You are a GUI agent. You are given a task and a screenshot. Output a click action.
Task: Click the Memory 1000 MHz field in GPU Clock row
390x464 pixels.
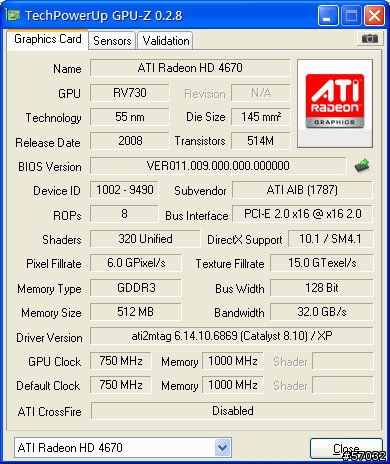click(233, 361)
